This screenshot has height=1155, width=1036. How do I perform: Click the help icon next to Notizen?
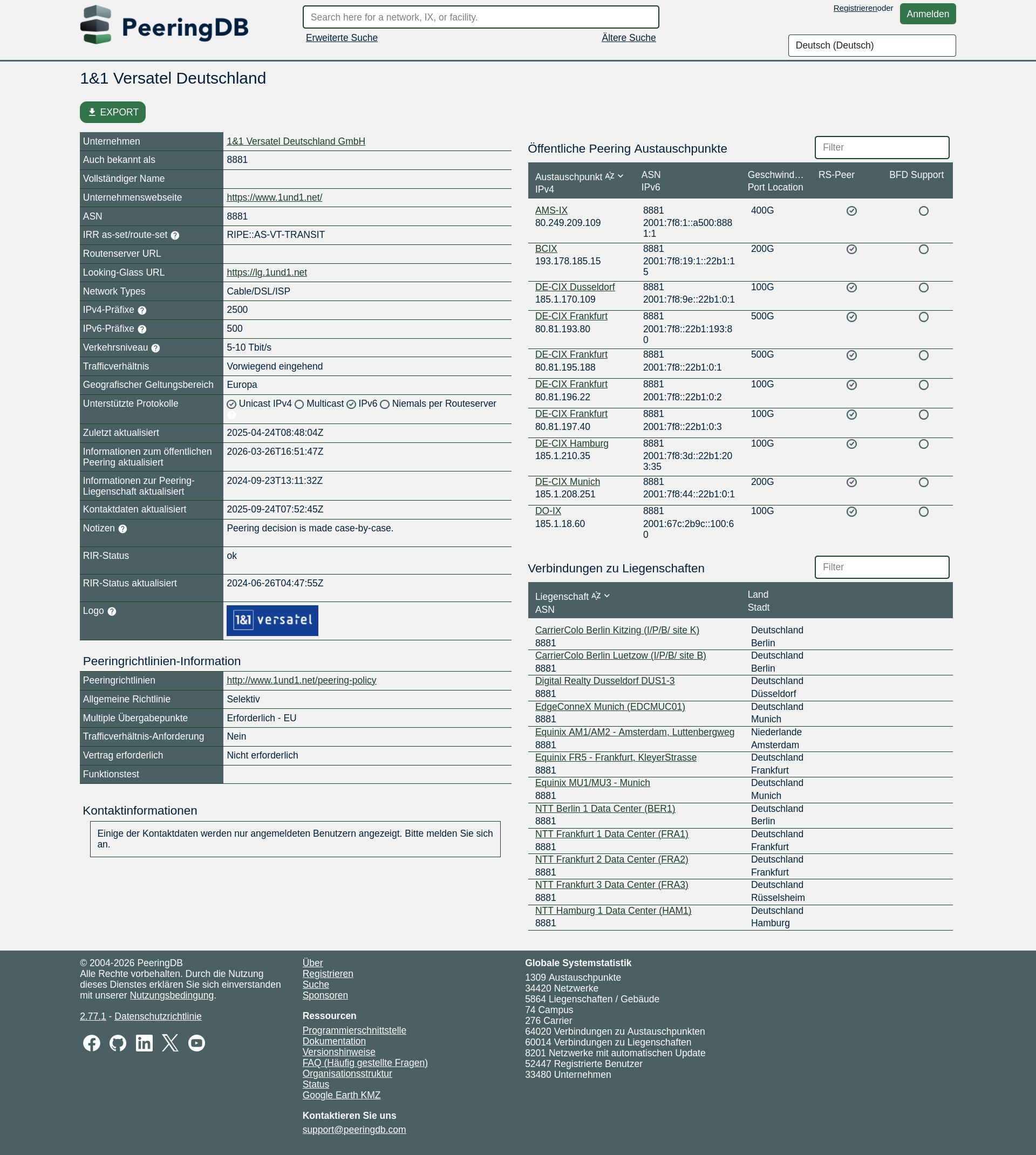(x=122, y=529)
